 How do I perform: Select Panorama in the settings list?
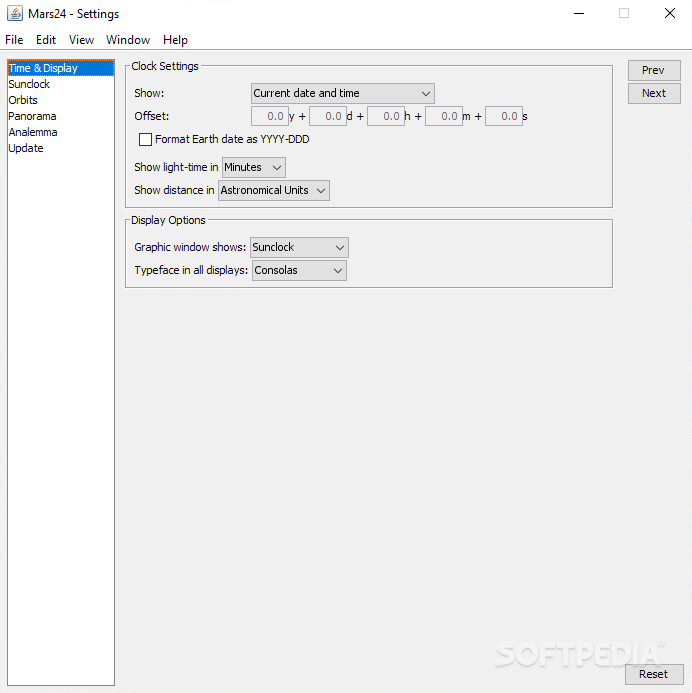point(61,116)
